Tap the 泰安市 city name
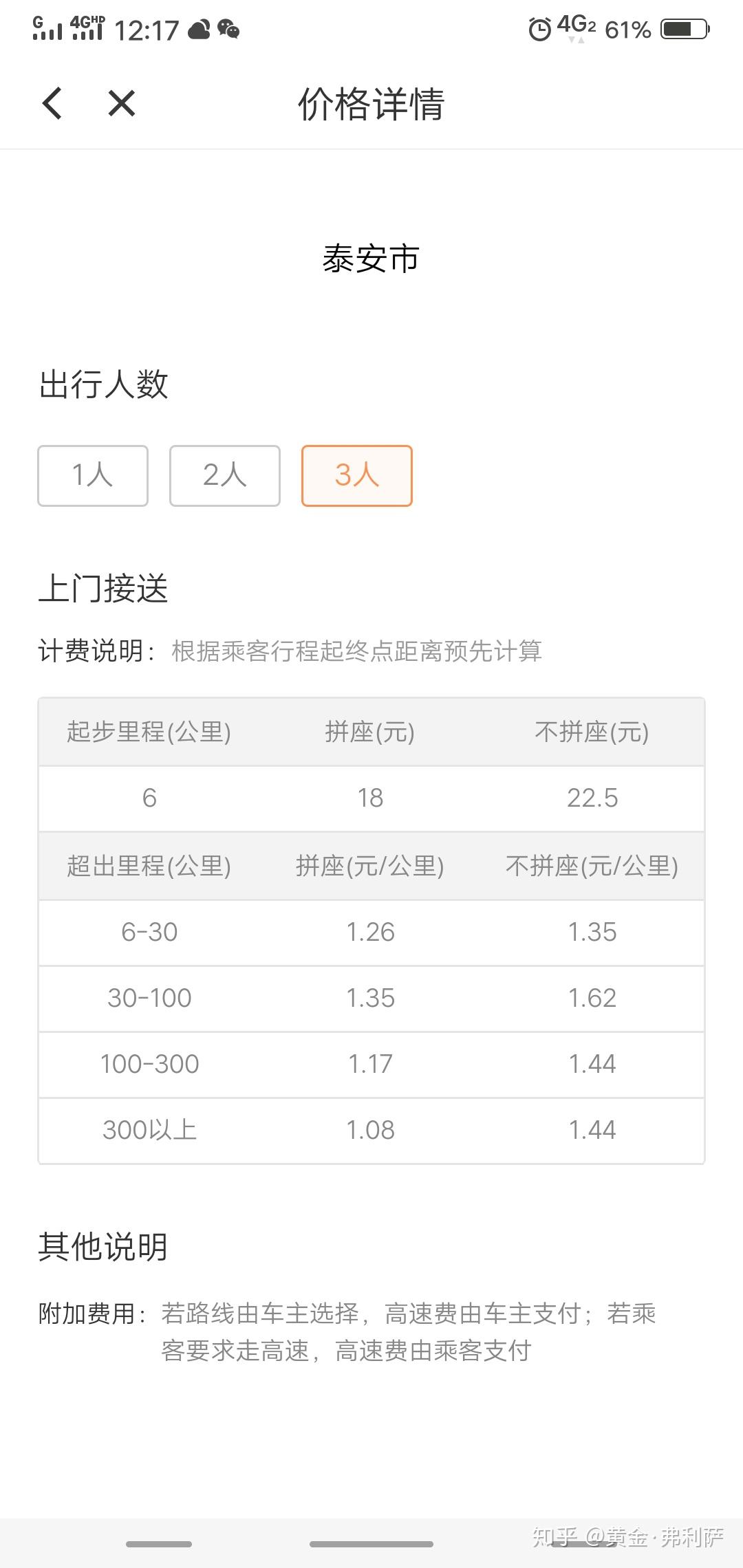This screenshot has width=743, height=1568. click(371, 259)
